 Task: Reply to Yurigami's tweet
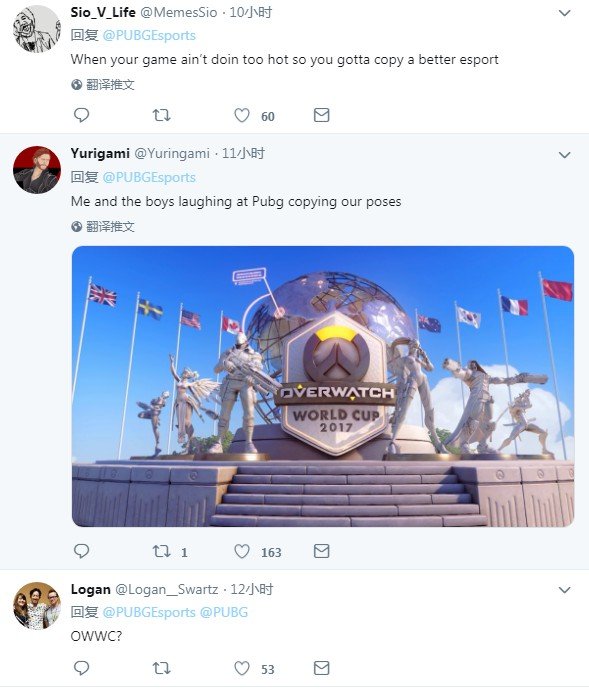81,551
